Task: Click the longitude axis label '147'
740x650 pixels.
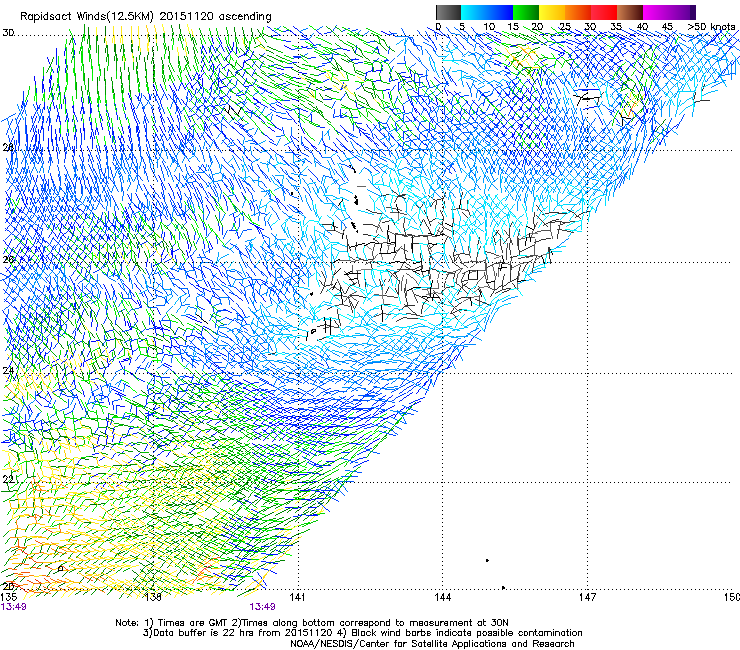Action: (587, 598)
